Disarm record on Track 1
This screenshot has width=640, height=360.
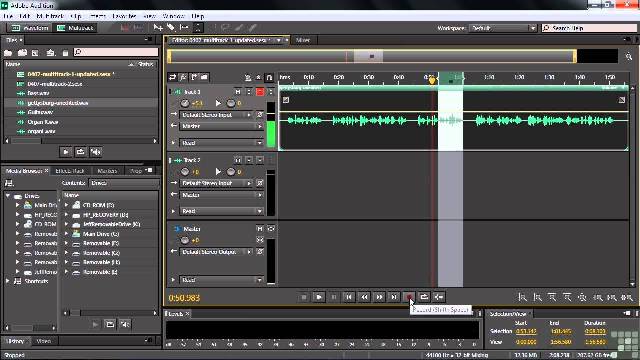pos(260,92)
